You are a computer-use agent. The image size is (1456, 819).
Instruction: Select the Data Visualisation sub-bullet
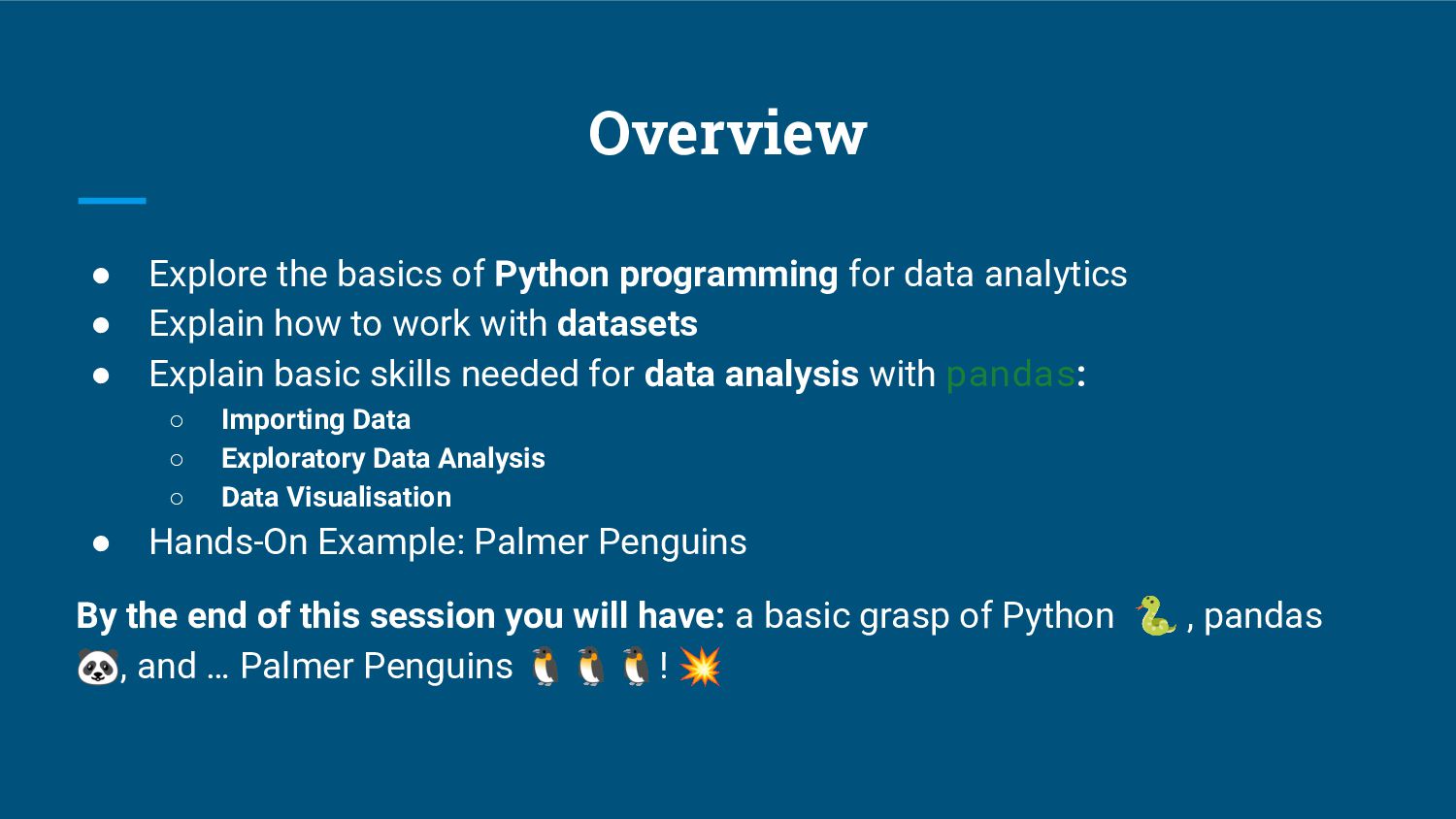coord(336,497)
